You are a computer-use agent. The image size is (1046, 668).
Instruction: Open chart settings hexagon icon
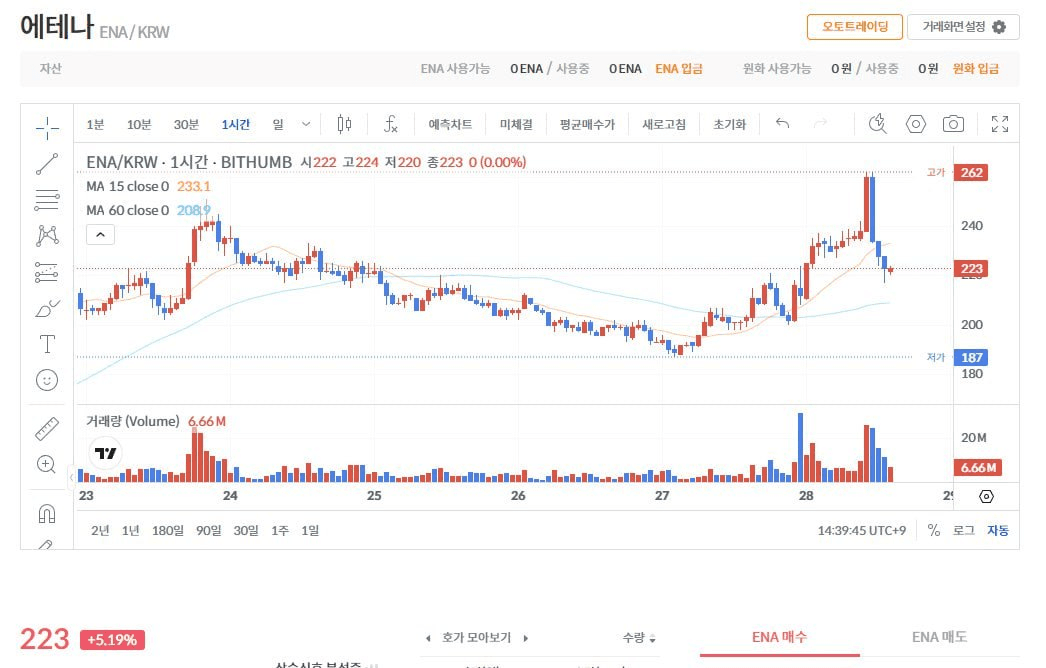click(916, 123)
